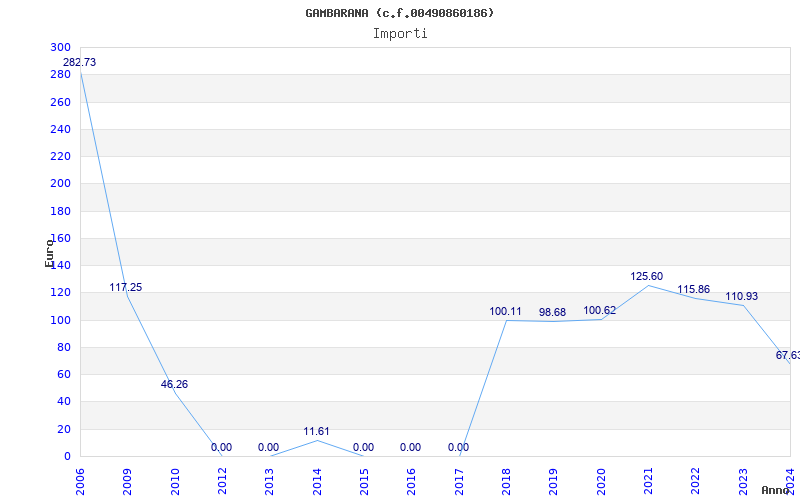Click the 2020 year label on x-axis

[x=601, y=482]
